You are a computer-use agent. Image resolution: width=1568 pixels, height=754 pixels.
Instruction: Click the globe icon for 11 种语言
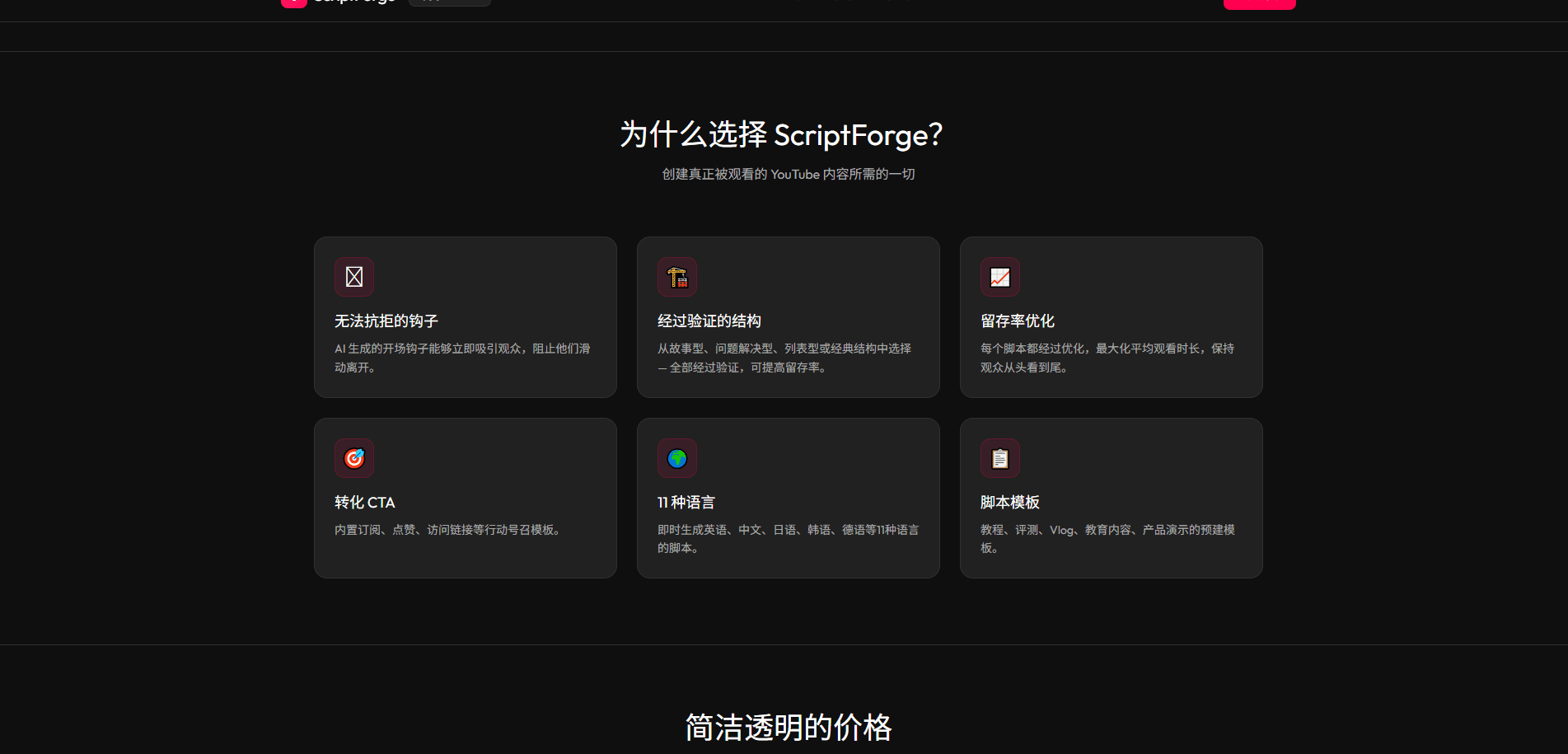677,458
